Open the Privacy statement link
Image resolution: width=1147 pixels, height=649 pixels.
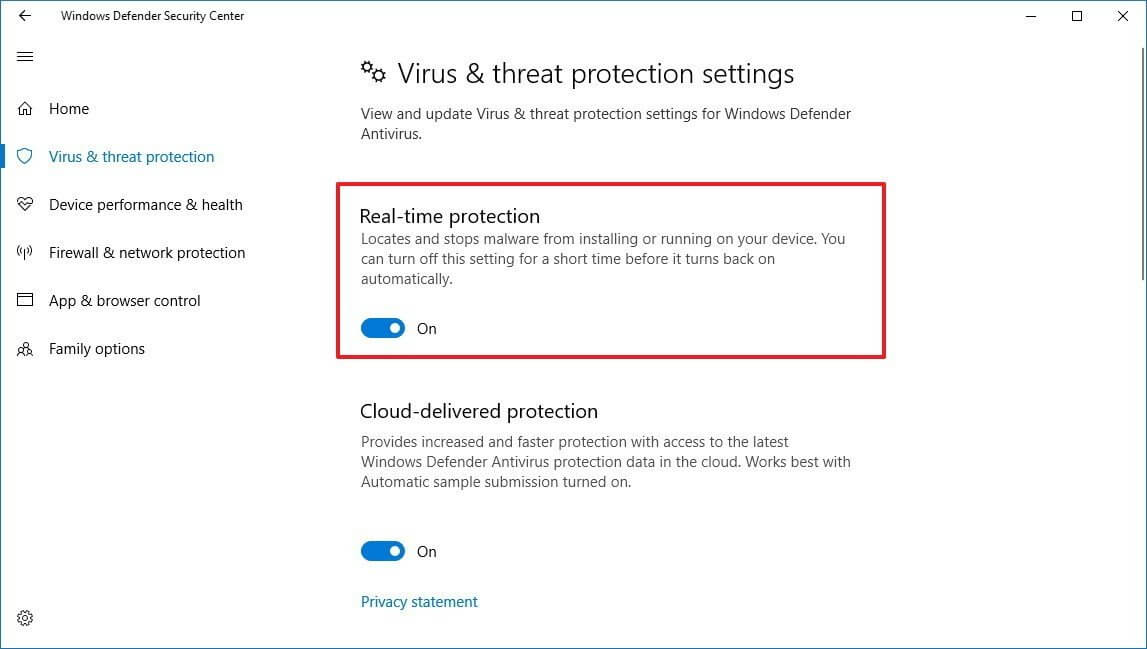coord(418,601)
